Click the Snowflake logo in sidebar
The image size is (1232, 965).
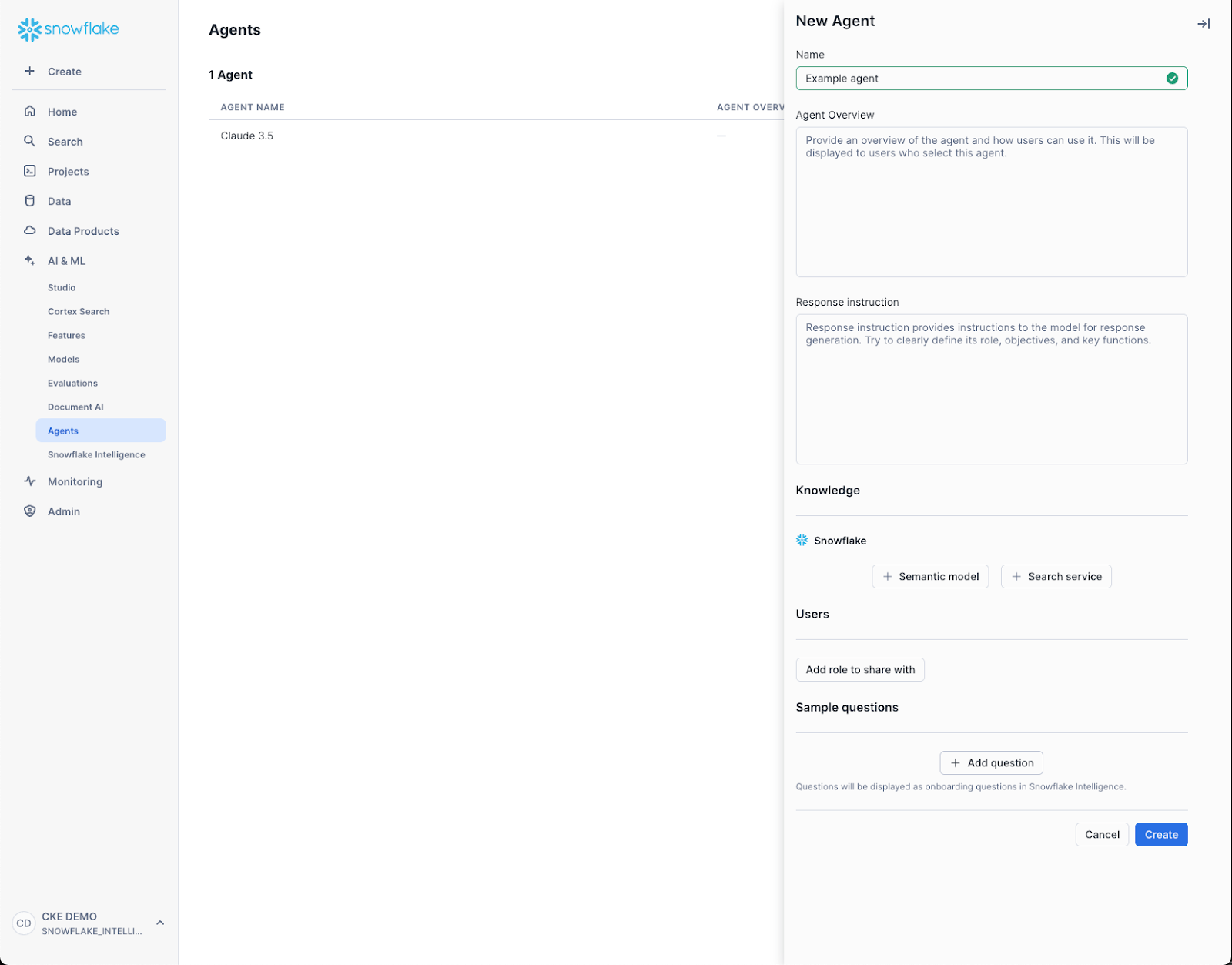coord(68,29)
